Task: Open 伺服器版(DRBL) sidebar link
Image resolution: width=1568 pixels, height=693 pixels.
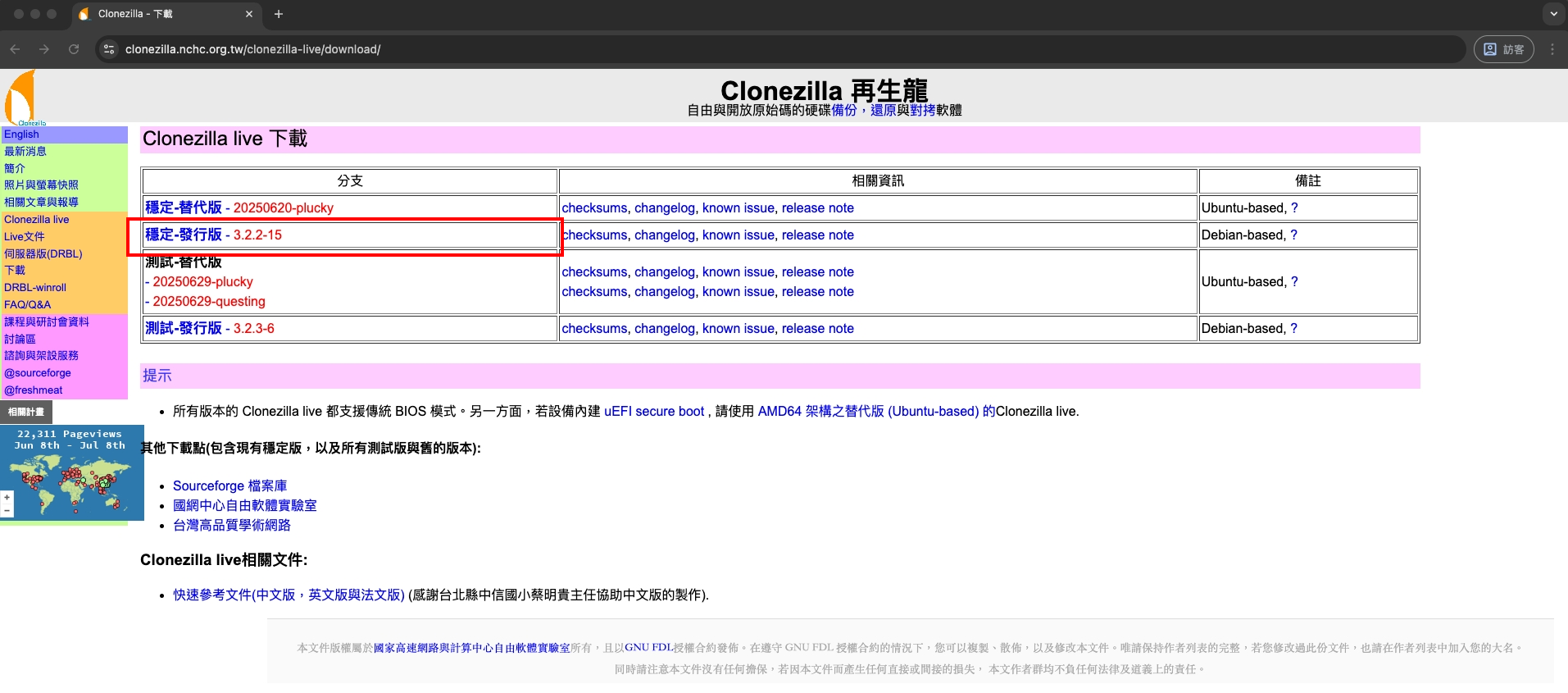Action: [43, 254]
